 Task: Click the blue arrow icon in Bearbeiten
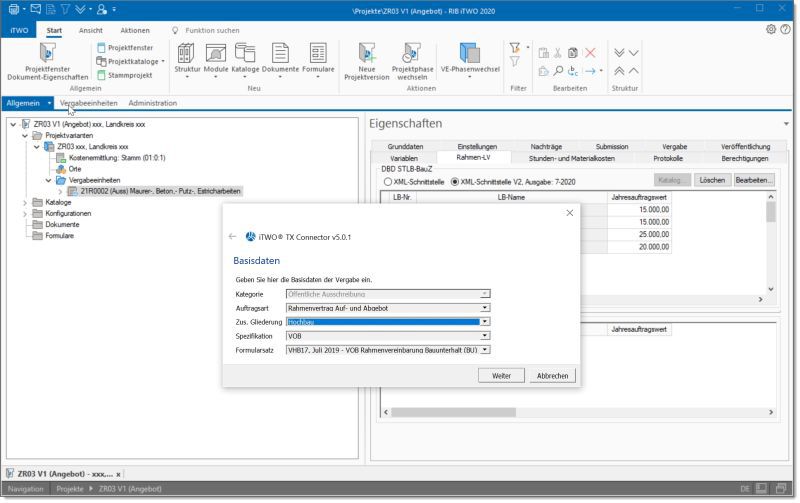click(x=590, y=71)
